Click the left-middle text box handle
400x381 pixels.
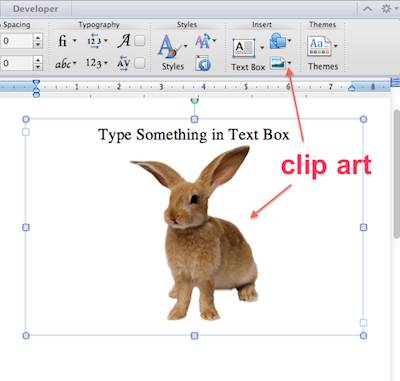[26, 227]
